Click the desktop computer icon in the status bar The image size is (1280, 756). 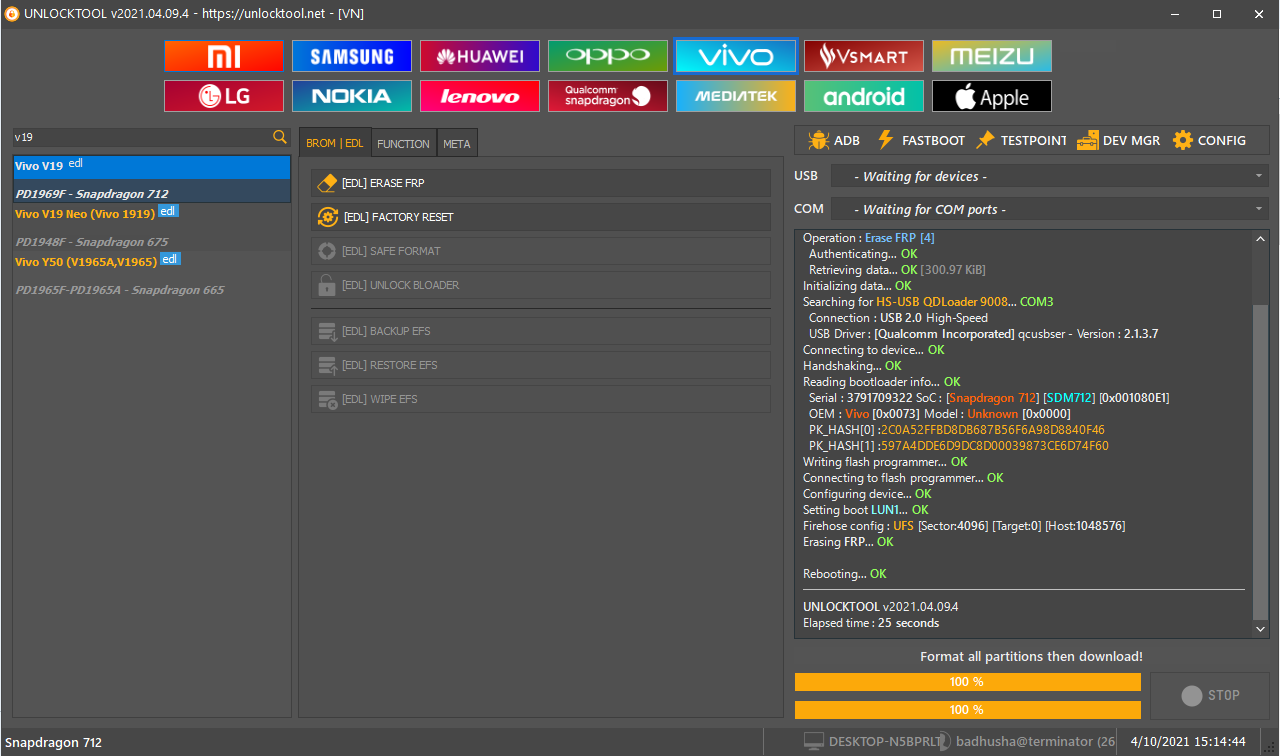click(x=814, y=742)
